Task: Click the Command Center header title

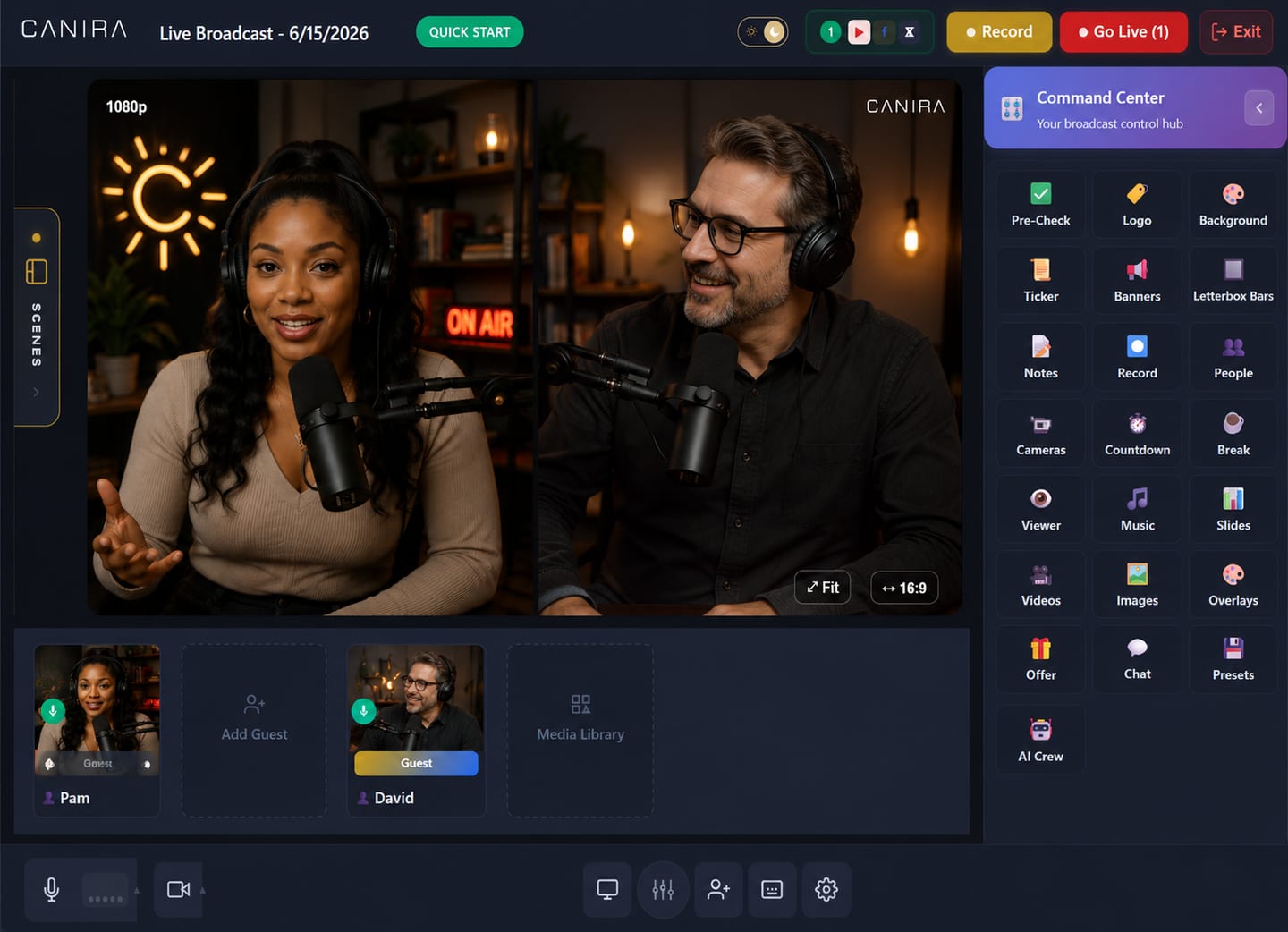Action: (x=1100, y=97)
